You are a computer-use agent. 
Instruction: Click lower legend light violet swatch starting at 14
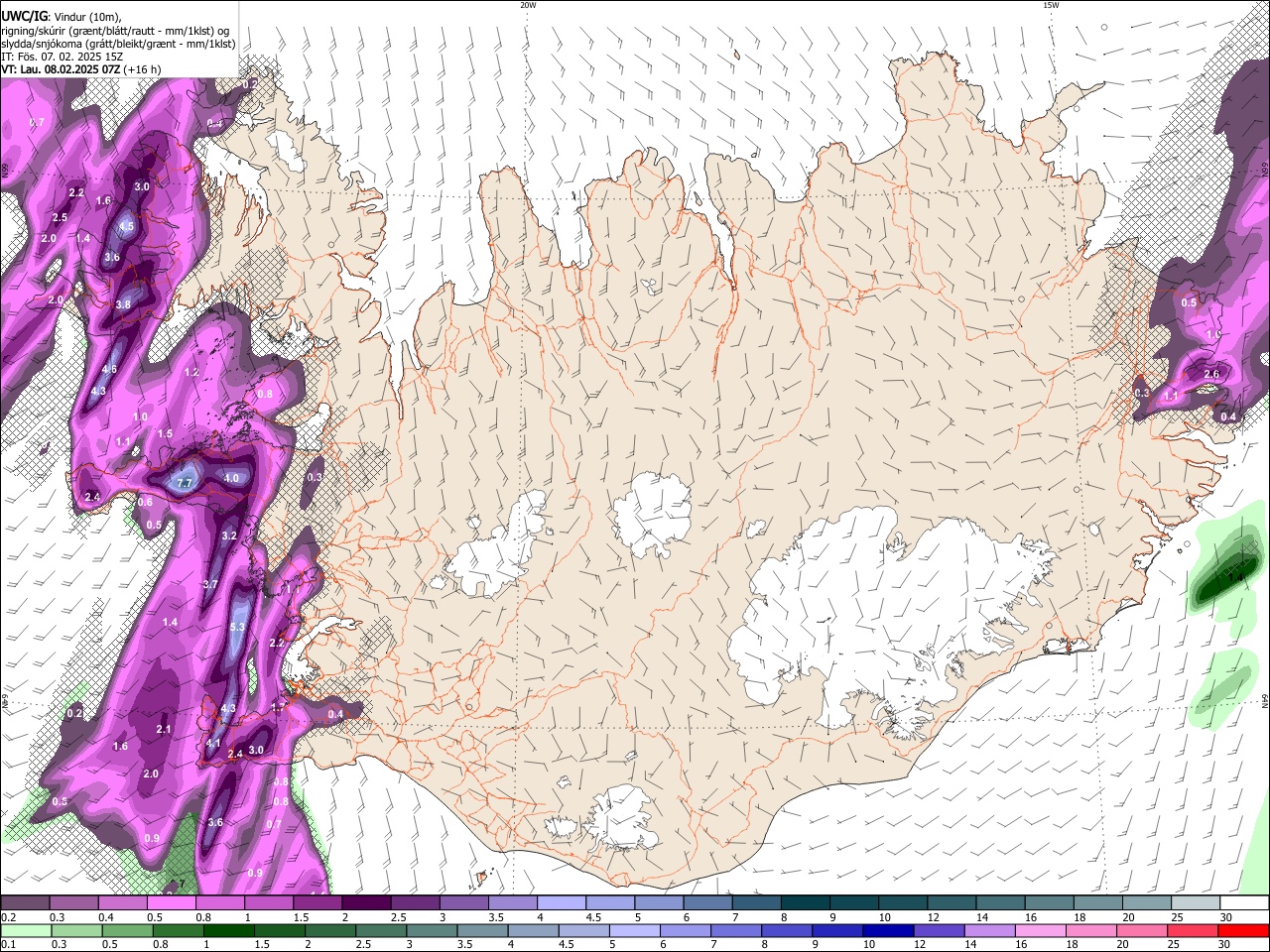point(988,930)
